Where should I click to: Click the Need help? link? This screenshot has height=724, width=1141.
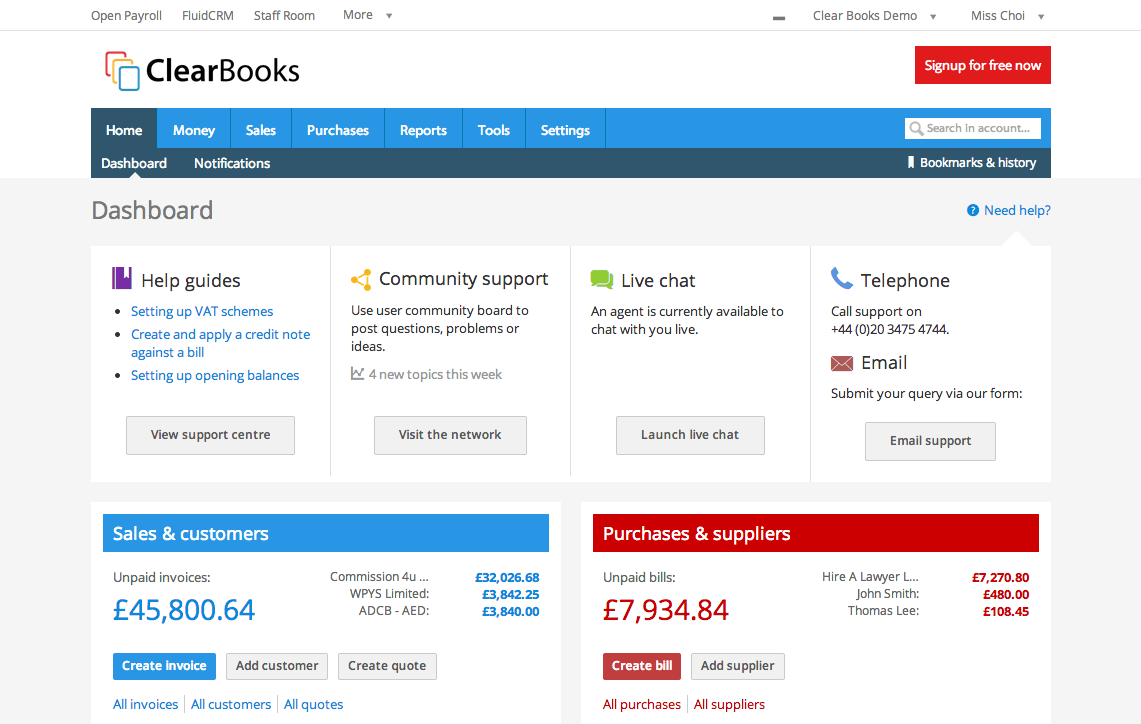click(1017, 210)
